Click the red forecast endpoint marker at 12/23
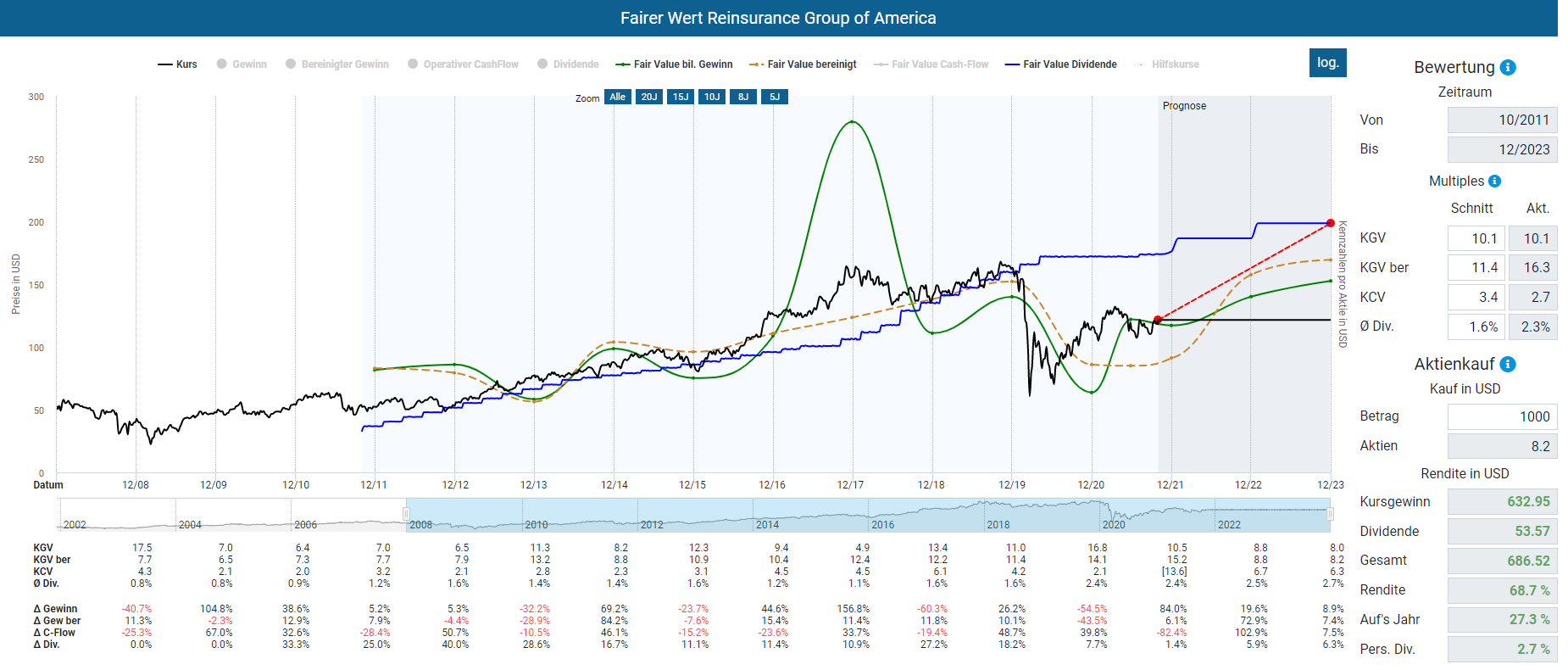Screen dimensions: 1568x670 click(x=1331, y=223)
